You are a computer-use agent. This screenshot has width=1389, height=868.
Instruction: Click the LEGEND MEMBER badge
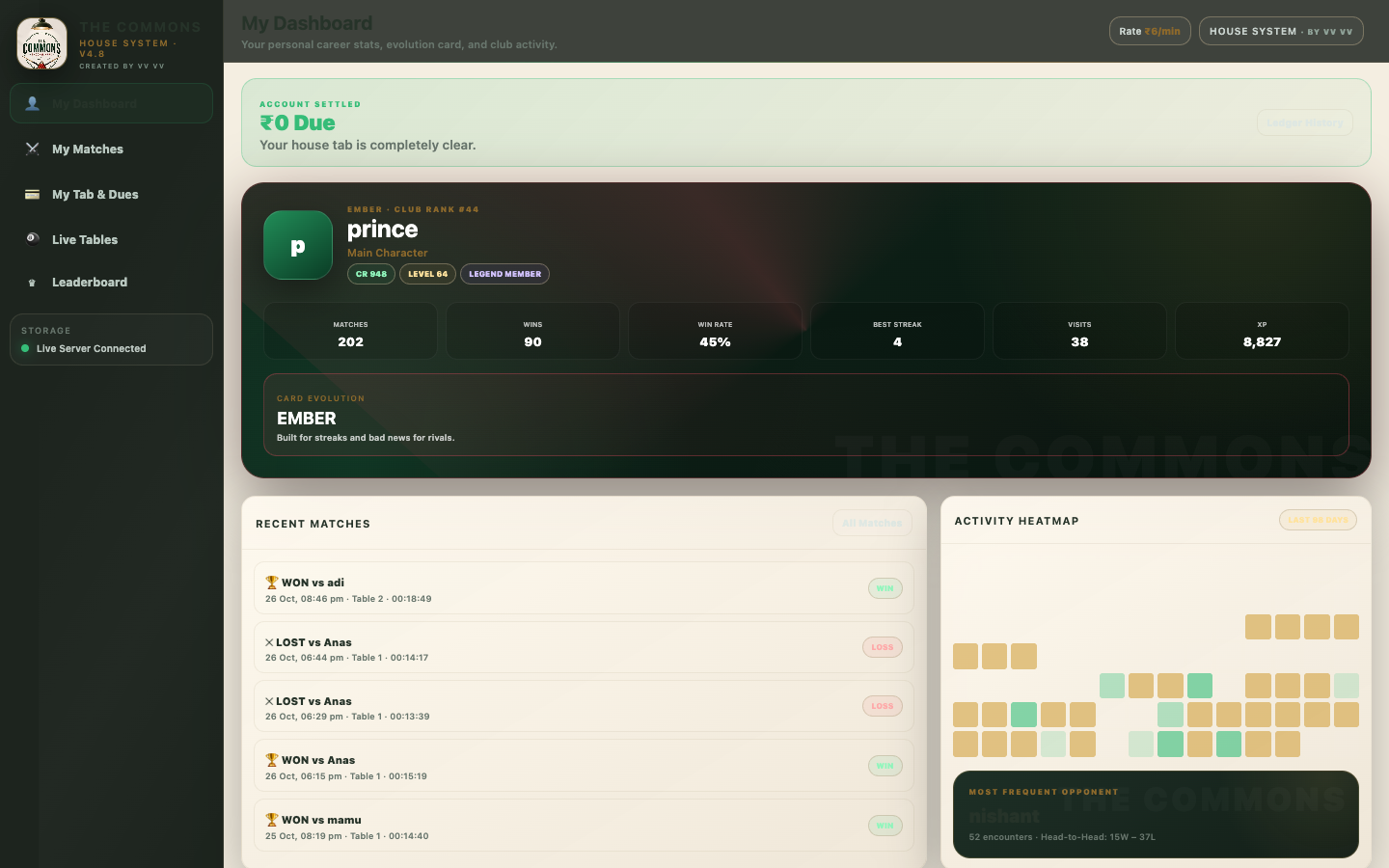pyautogui.click(x=504, y=274)
